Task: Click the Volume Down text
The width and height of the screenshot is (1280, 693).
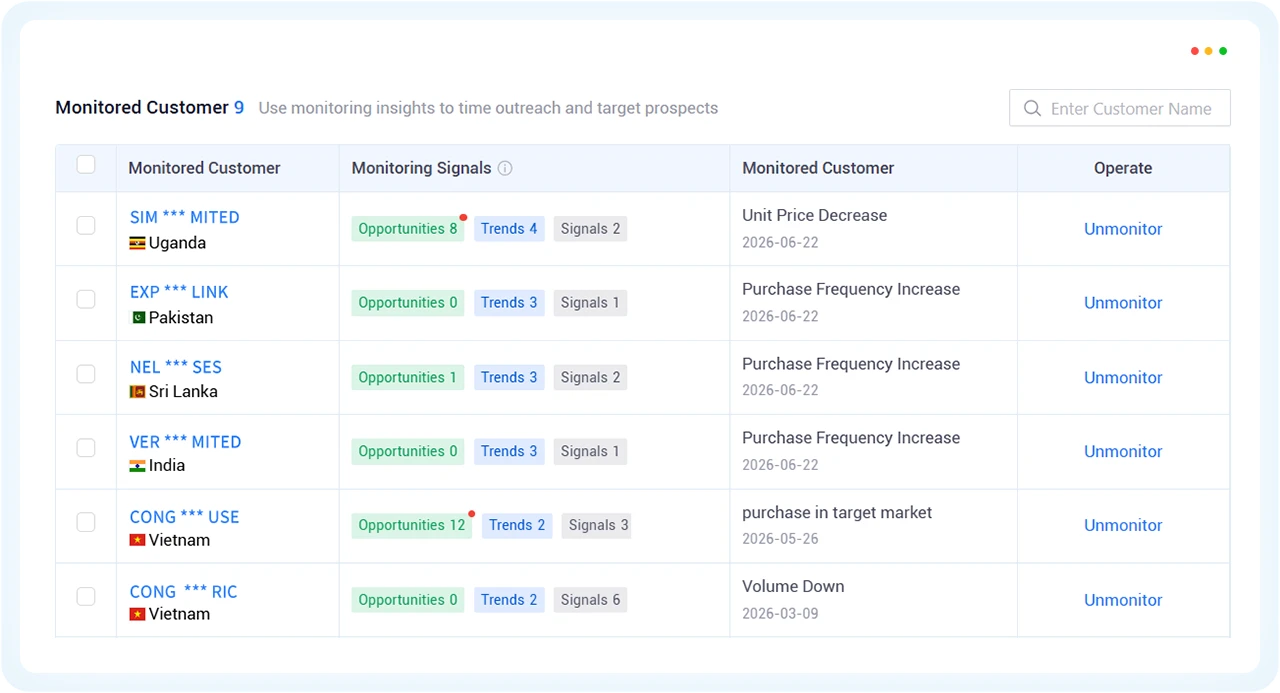Action: (793, 586)
